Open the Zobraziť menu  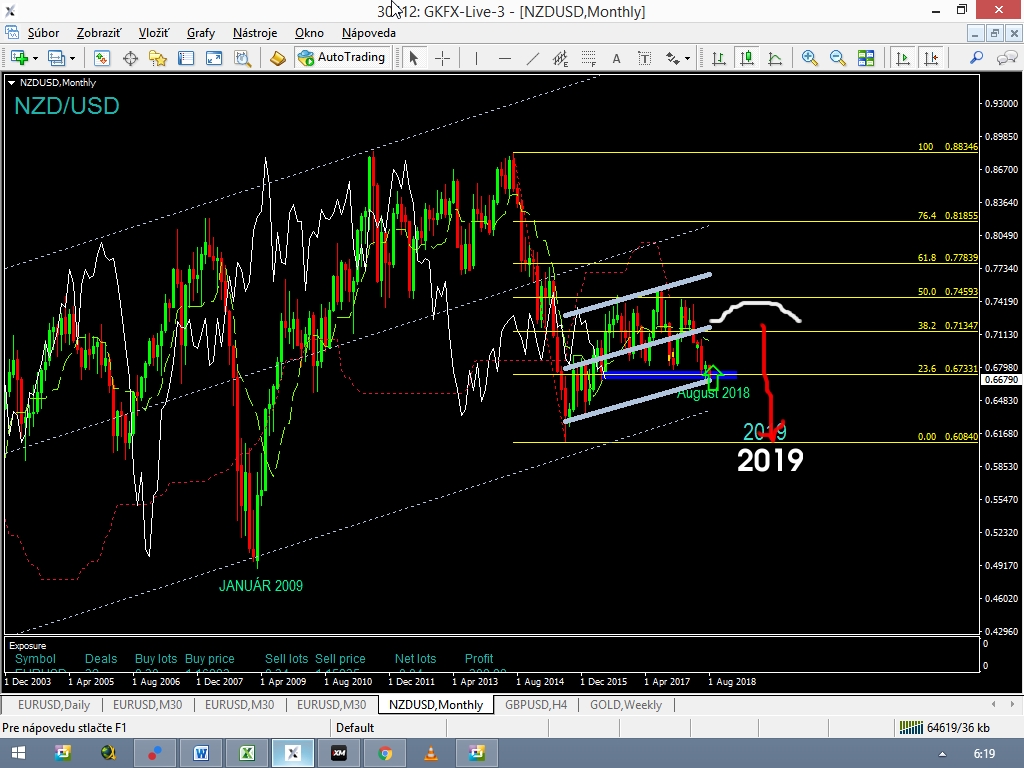(99, 33)
